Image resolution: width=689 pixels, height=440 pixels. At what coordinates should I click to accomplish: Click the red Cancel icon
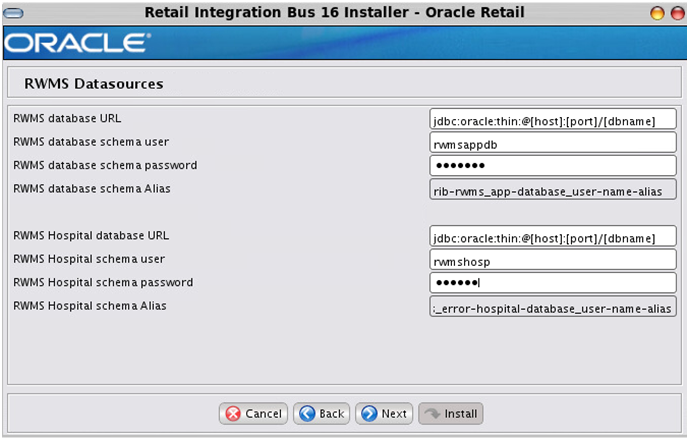233,414
